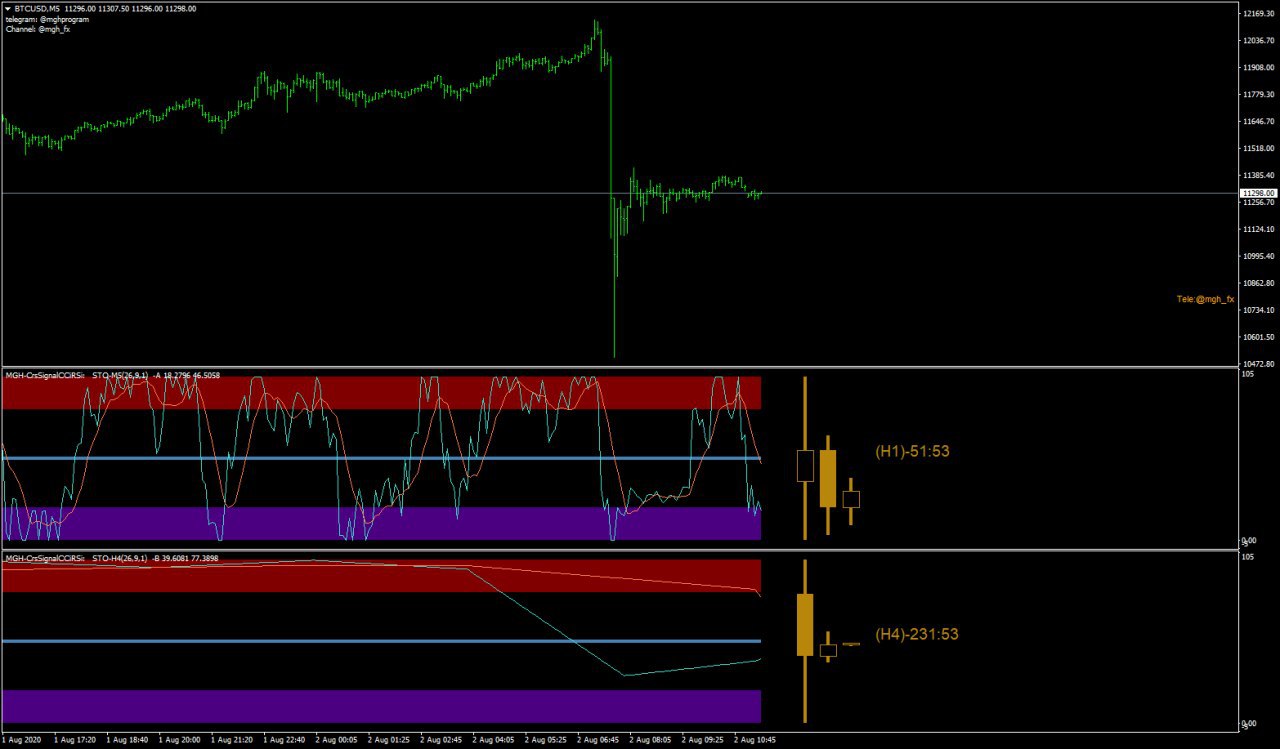This screenshot has height=749, width=1280.
Task: Click the '2 Aug 02:45' time axis label
Action: point(443,741)
